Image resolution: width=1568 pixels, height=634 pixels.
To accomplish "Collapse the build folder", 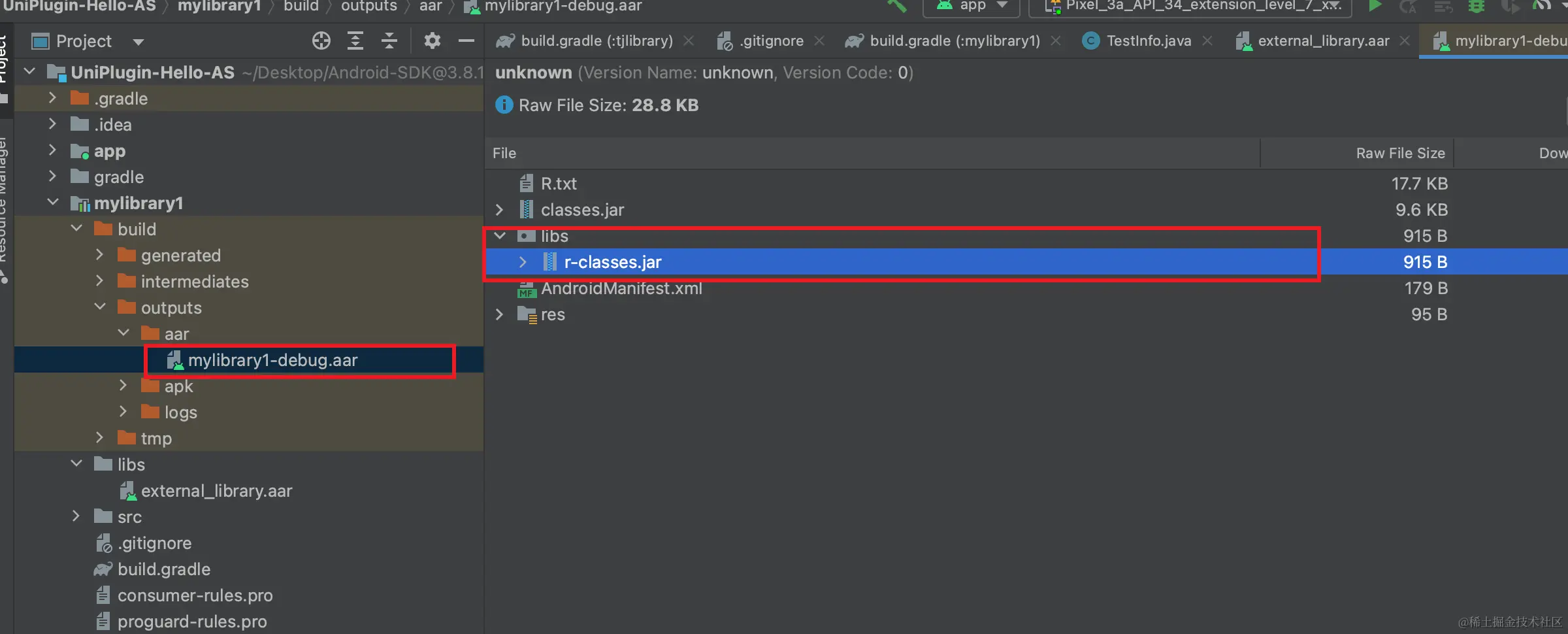I will tap(76, 229).
